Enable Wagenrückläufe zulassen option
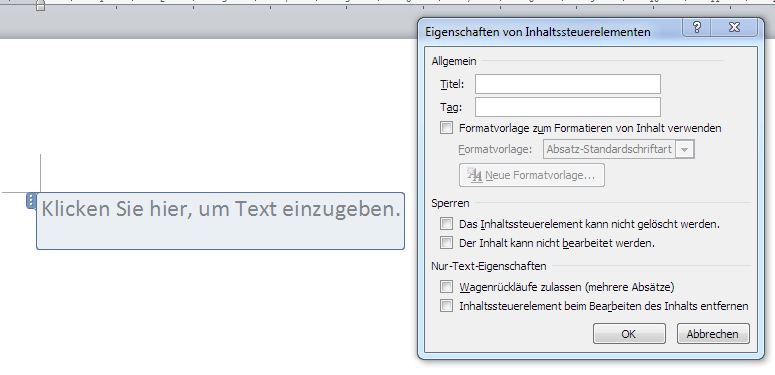 pyautogui.click(x=446, y=287)
